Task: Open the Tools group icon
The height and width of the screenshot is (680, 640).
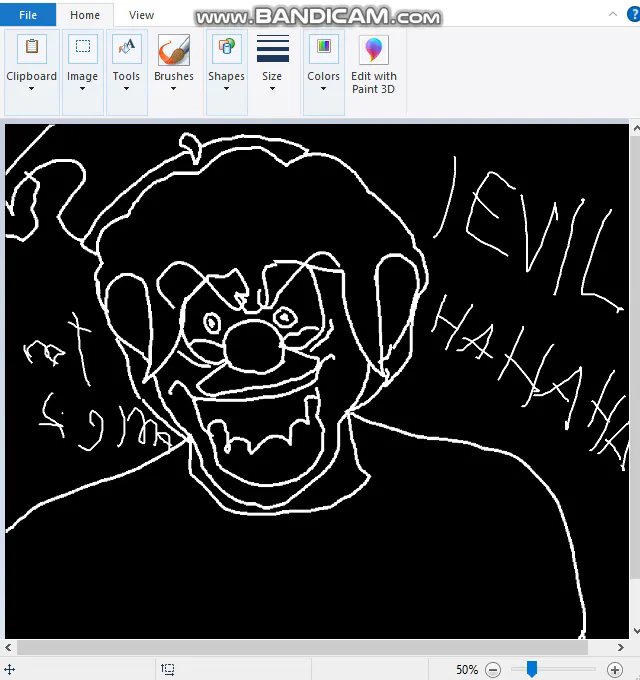Action: [127, 49]
